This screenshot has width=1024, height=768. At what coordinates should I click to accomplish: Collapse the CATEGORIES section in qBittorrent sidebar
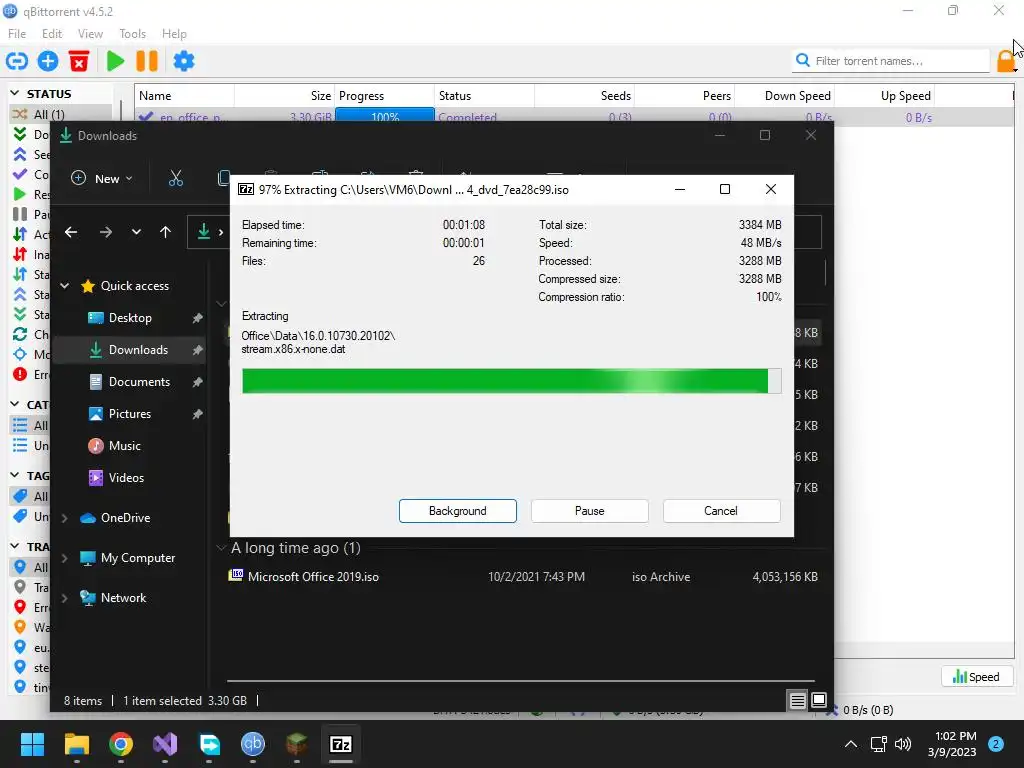click(x=15, y=404)
